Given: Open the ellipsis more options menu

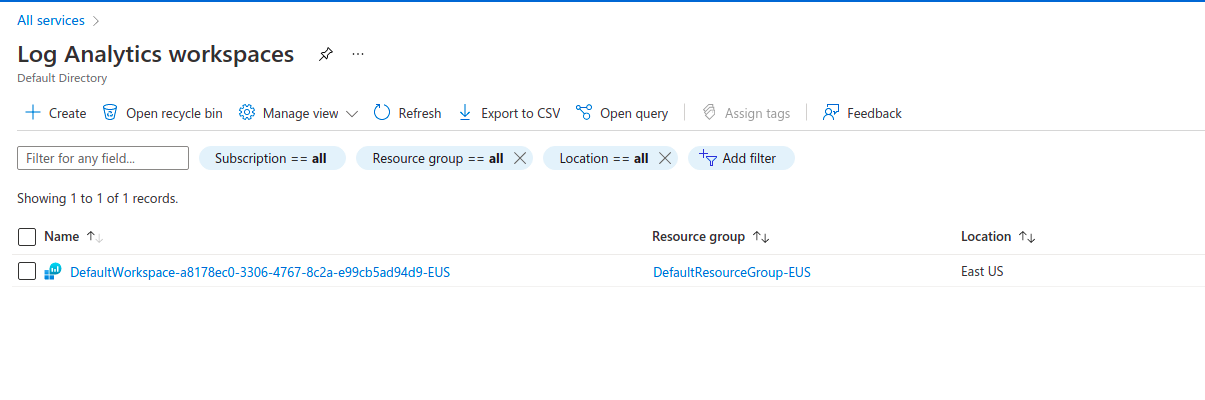Looking at the screenshot, I should [x=359, y=54].
